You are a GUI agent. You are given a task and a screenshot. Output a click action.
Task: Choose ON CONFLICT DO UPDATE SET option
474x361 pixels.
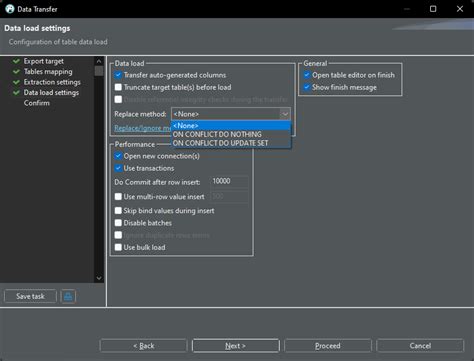click(x=231, y=143)
